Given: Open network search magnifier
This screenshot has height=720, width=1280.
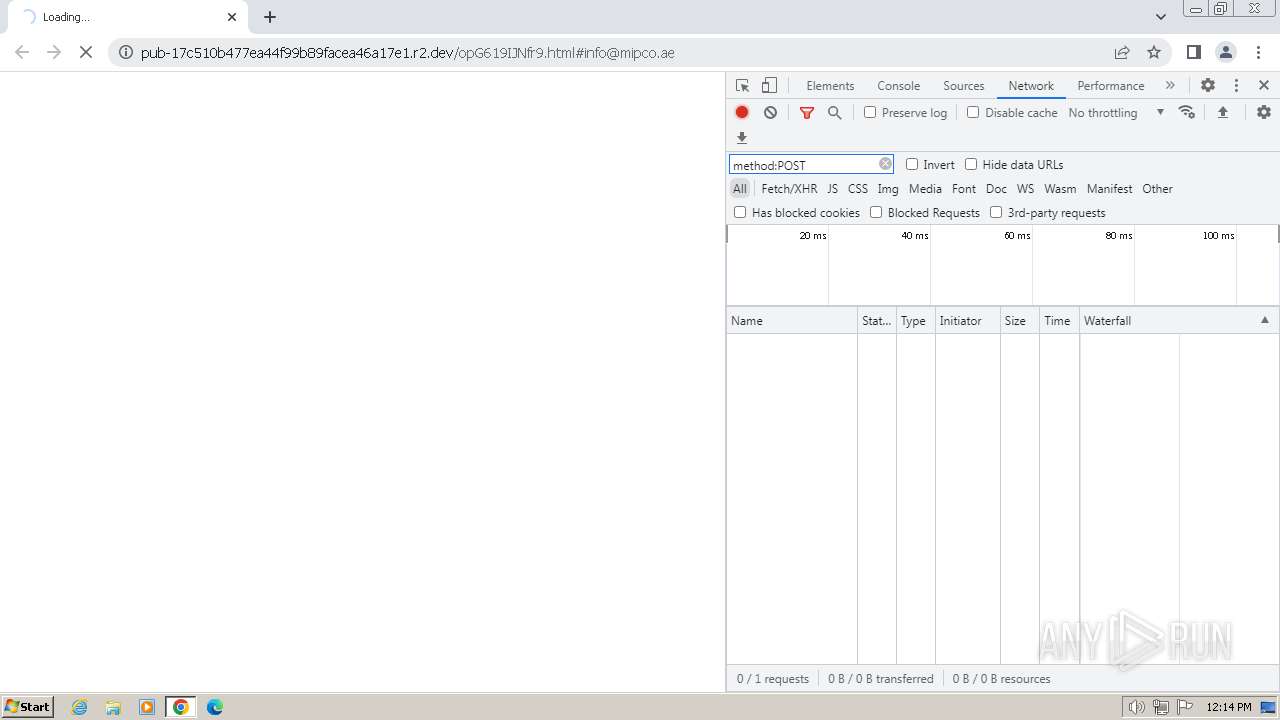Looking at the screenshot, I should 835,113.
